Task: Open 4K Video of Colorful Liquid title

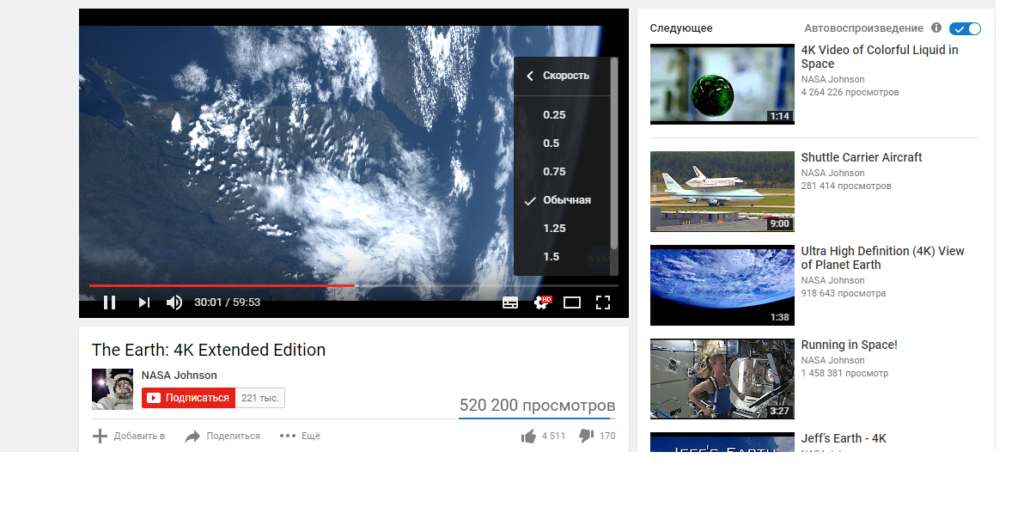Action: click(880, 57)
